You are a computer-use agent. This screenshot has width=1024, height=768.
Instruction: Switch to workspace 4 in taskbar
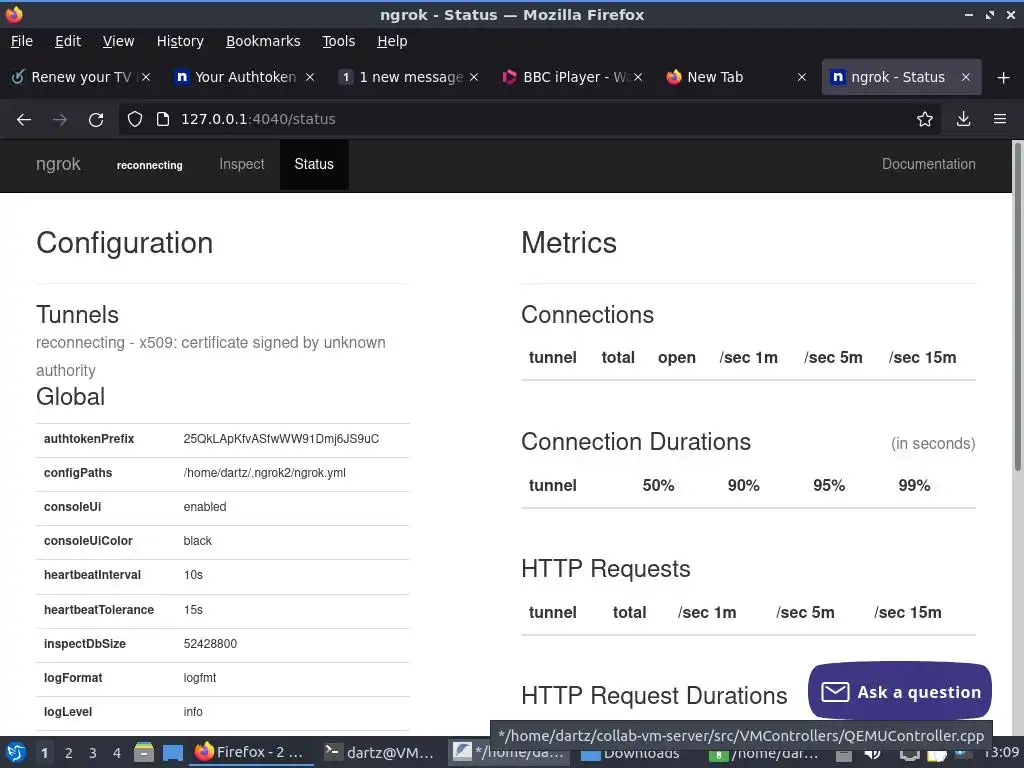coord(117,753)
